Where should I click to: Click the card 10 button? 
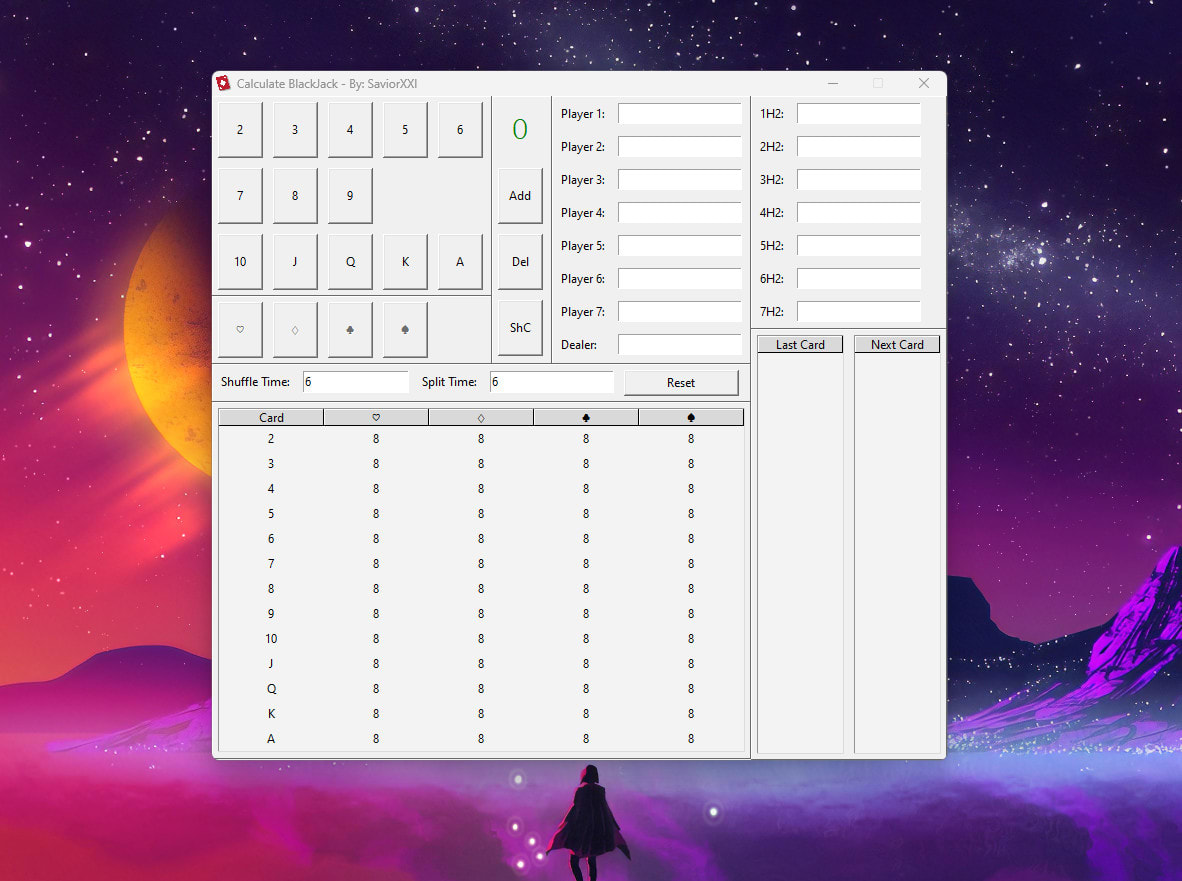click(240, 262)
